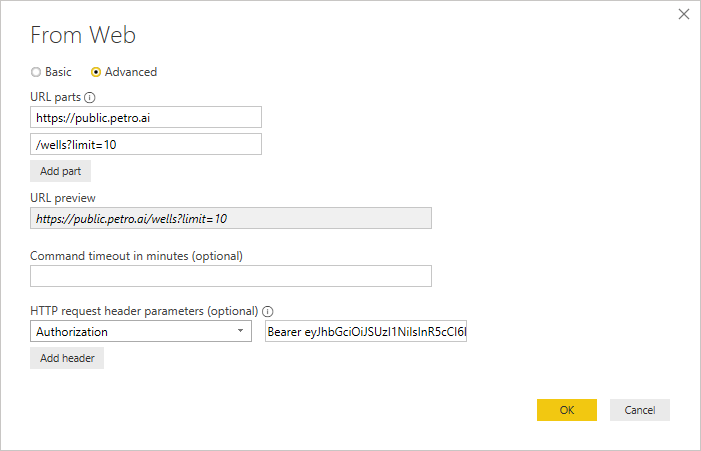Click the URL preview read-only box

point(230,218)
